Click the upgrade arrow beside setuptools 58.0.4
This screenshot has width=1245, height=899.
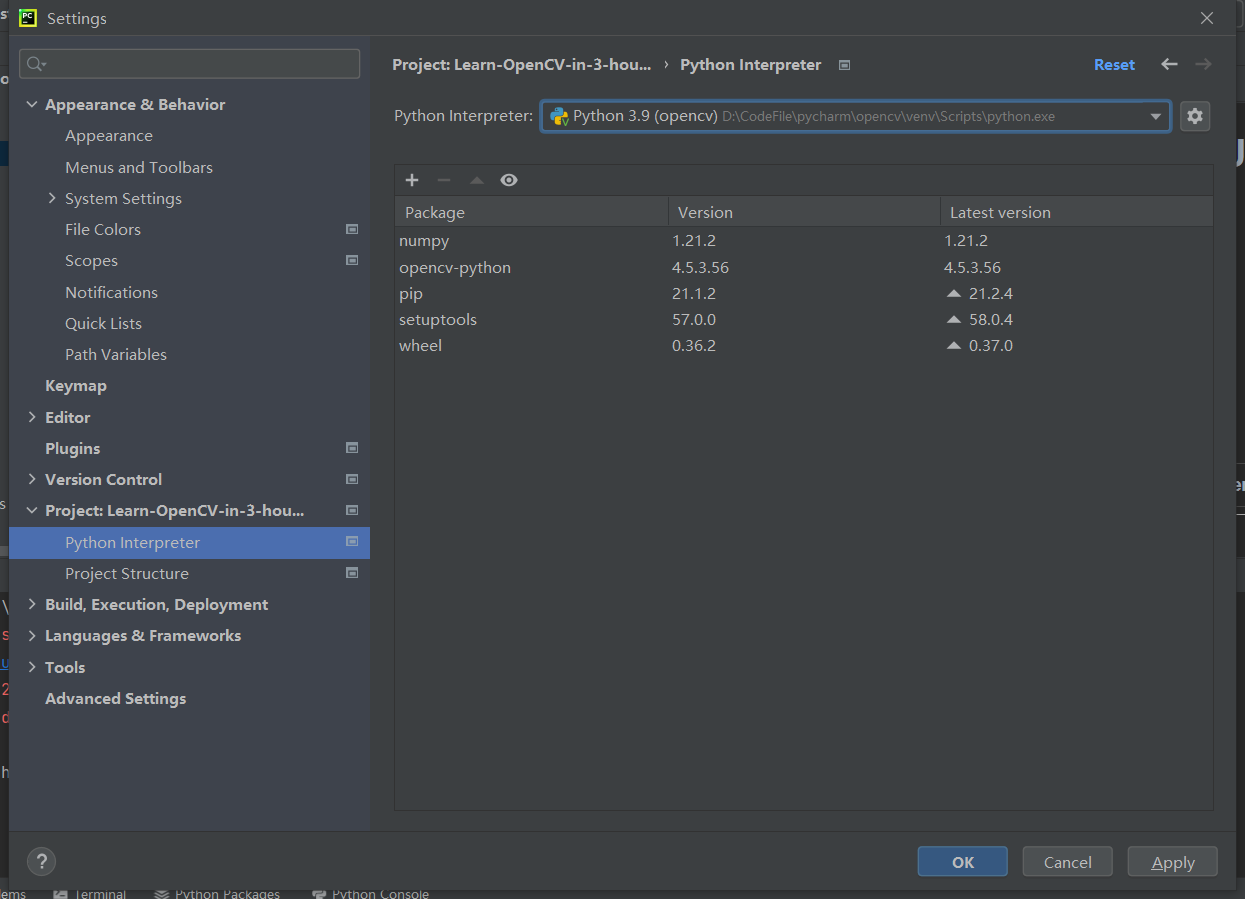point(953,320)
